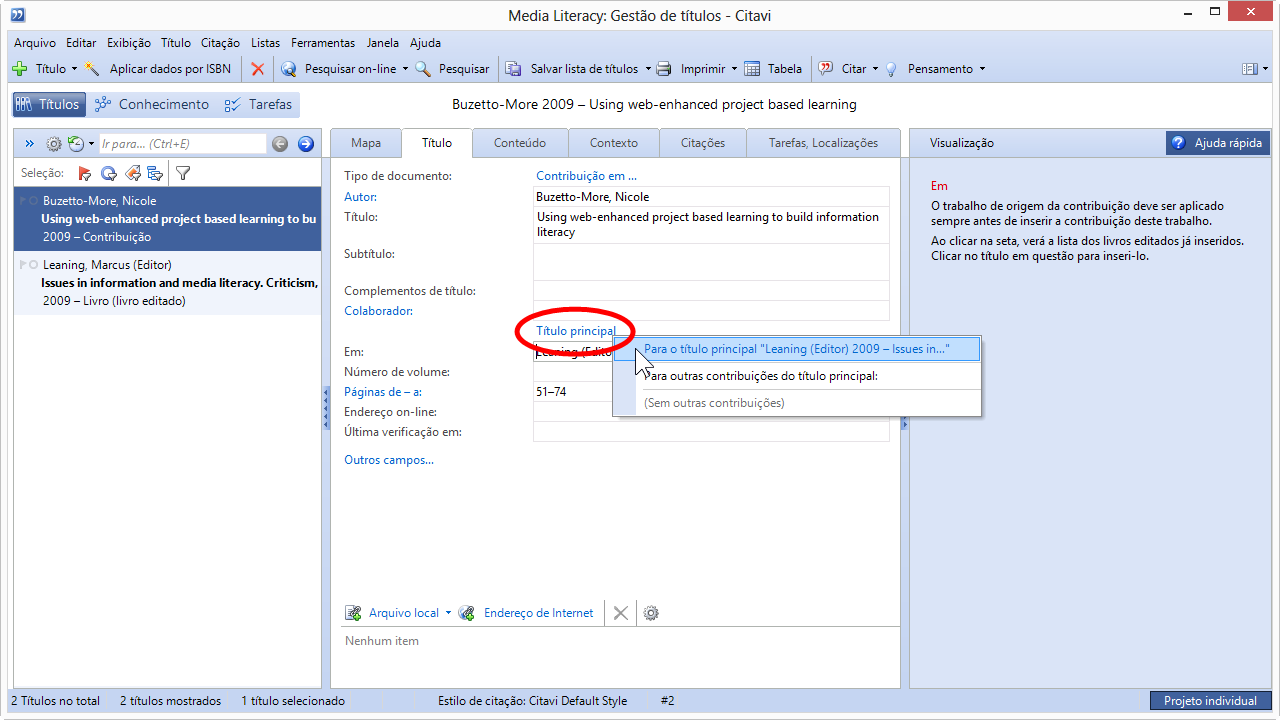Open the Citar dropdown arrow
Viewport: 1280px width, 720px height.
pos(875,69)
